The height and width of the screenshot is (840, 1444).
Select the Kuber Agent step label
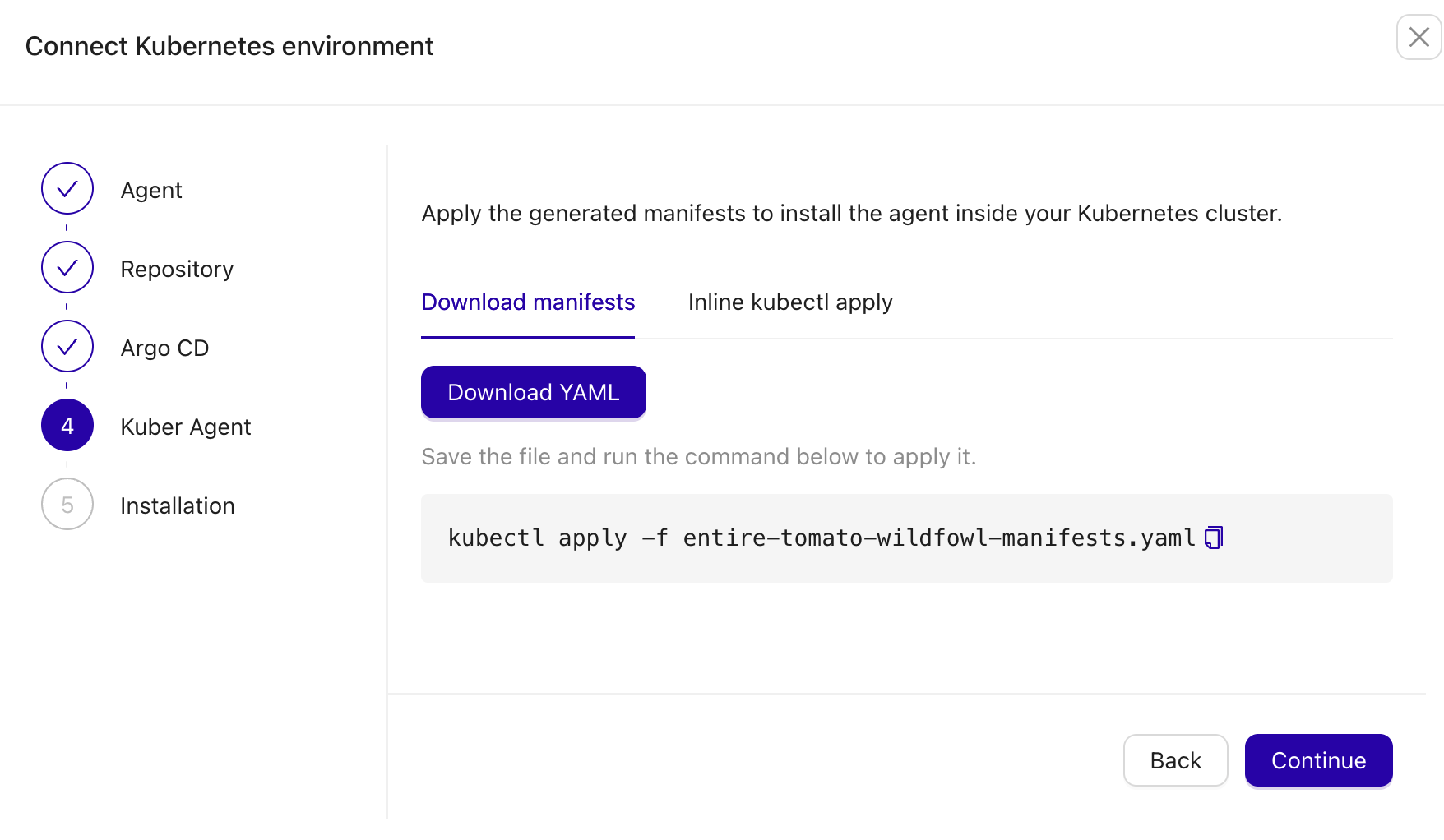tap(186, 427)
